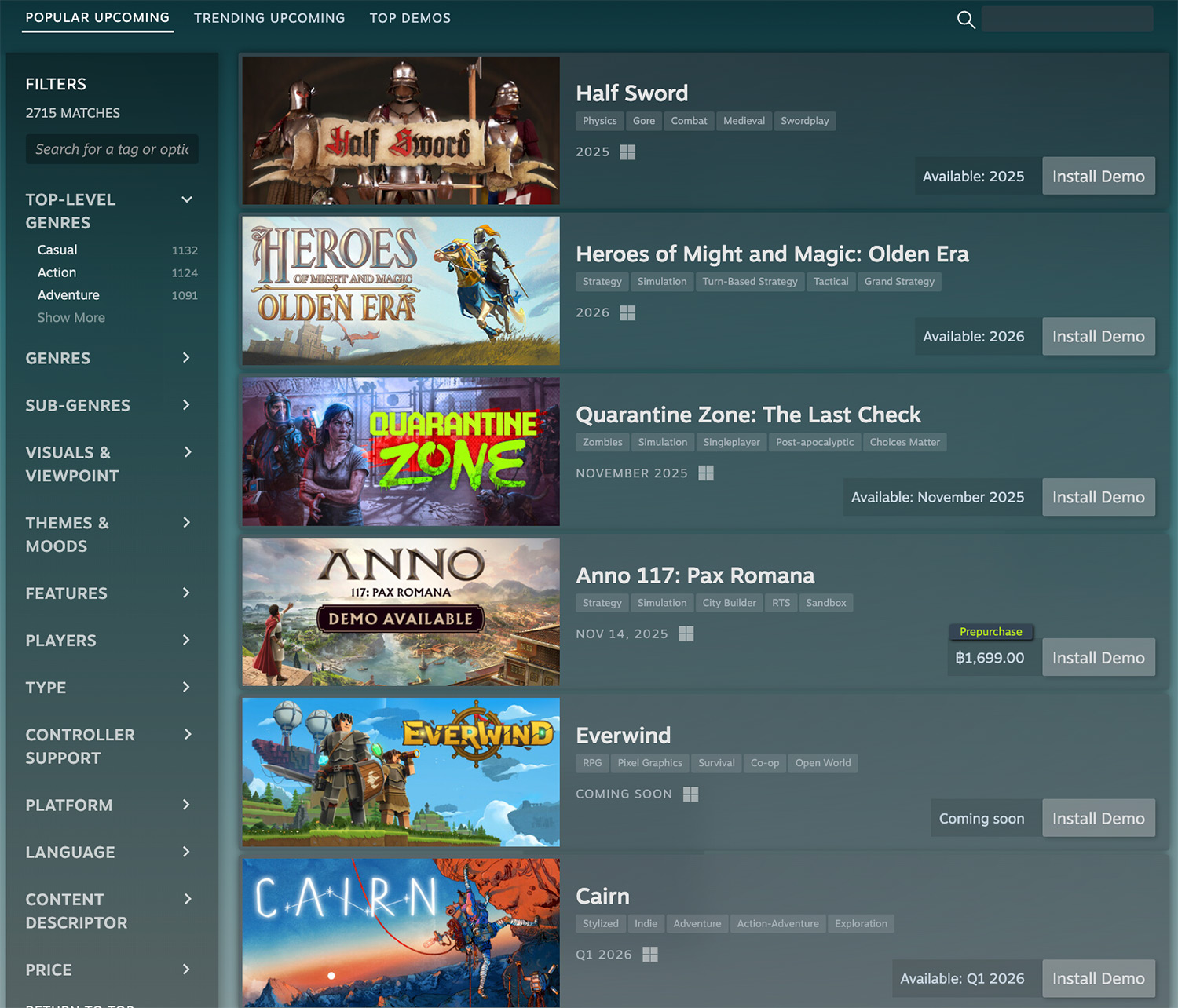Image resolution: width=1178 pixels, height=1008 pixels.
Task: Click Windows icon beside Nov 14, 2025
Action: click(686, 634)
